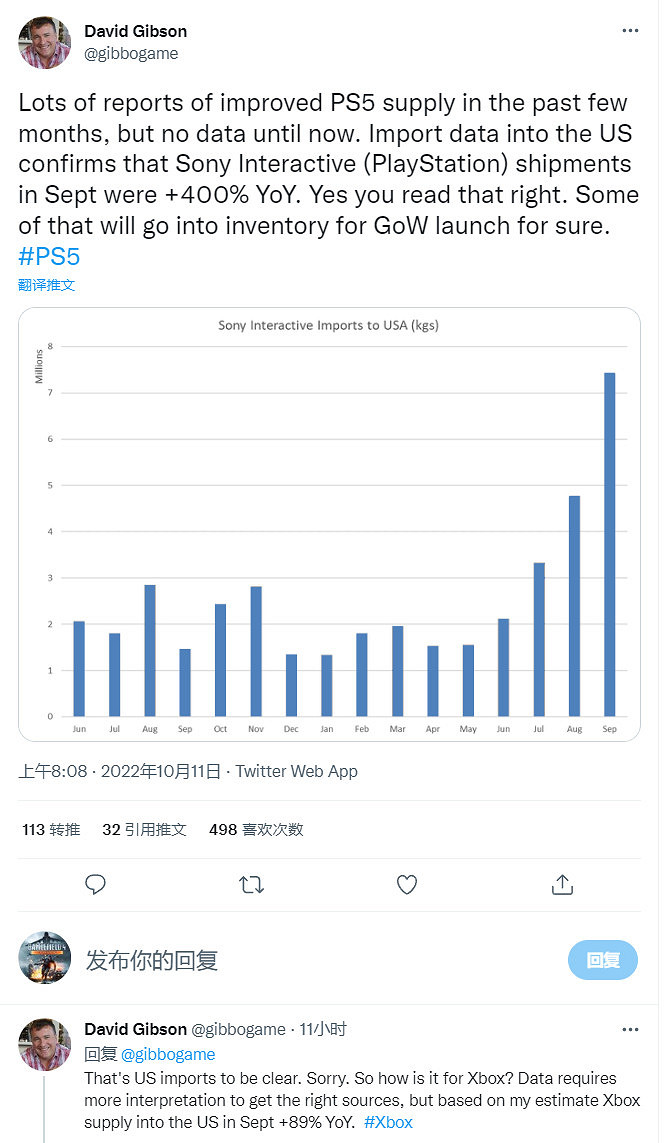Open the 113 转推 list
This screenshot has width=672, height=1143.
coord(50,829)
